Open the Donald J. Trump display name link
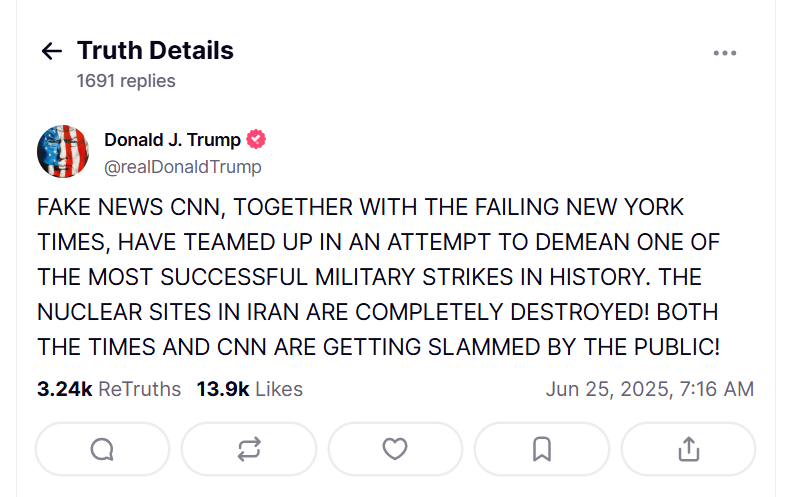 point(172,140)
